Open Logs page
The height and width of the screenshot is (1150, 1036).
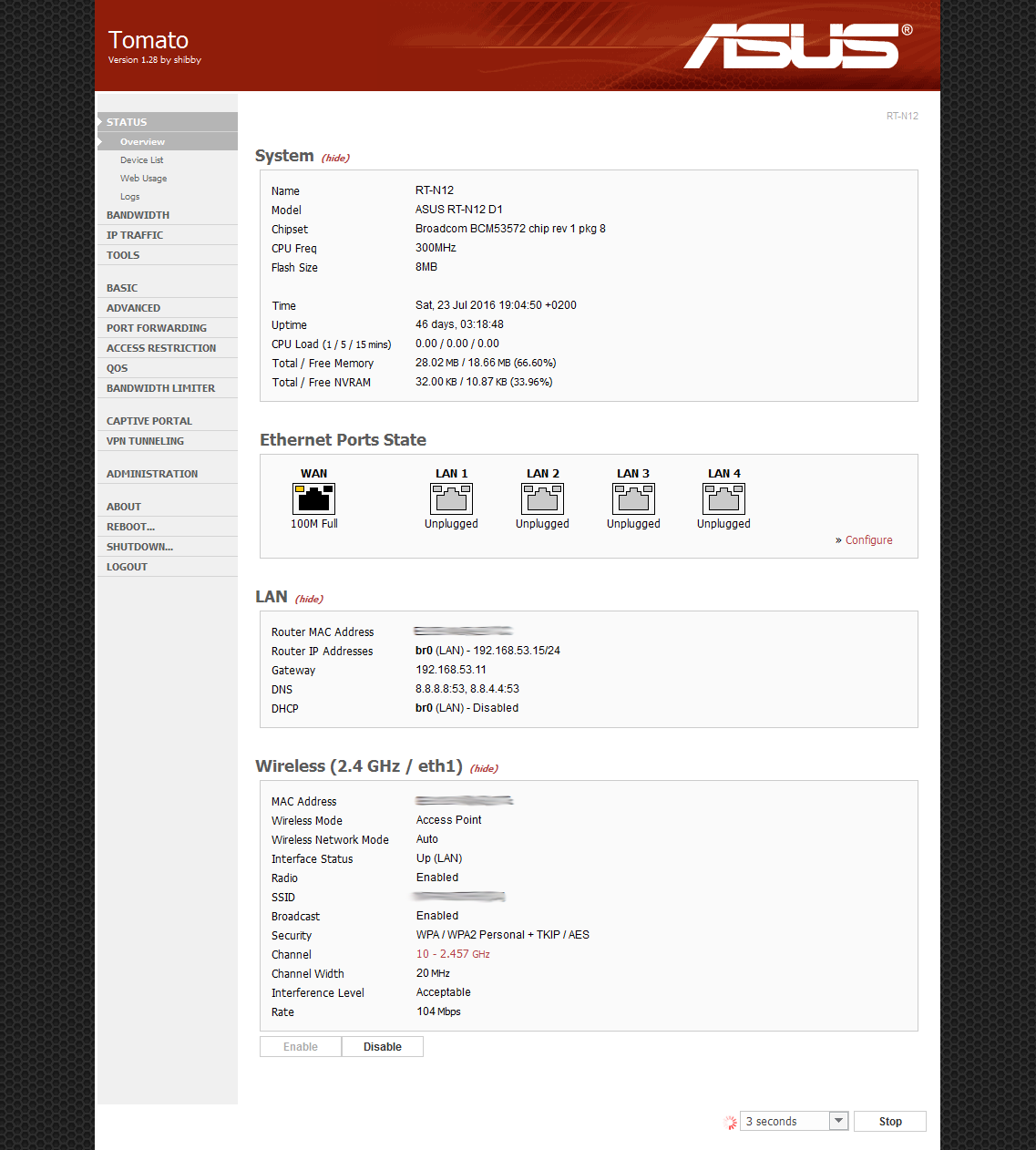(x=130, y=197)
